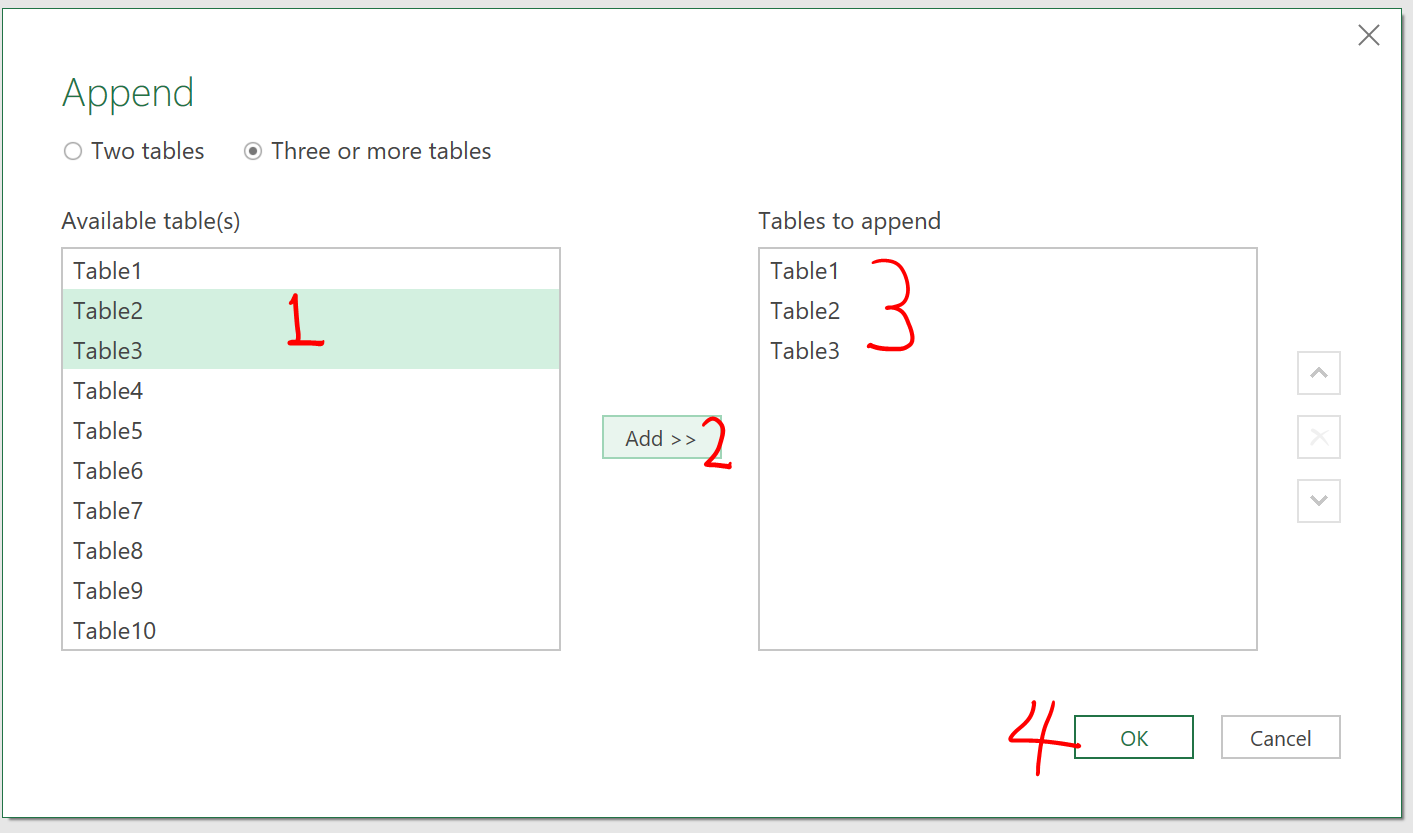Confirm with the OK button
Viewport: 1413px width, 833px height.
[x=1133, y=738]
